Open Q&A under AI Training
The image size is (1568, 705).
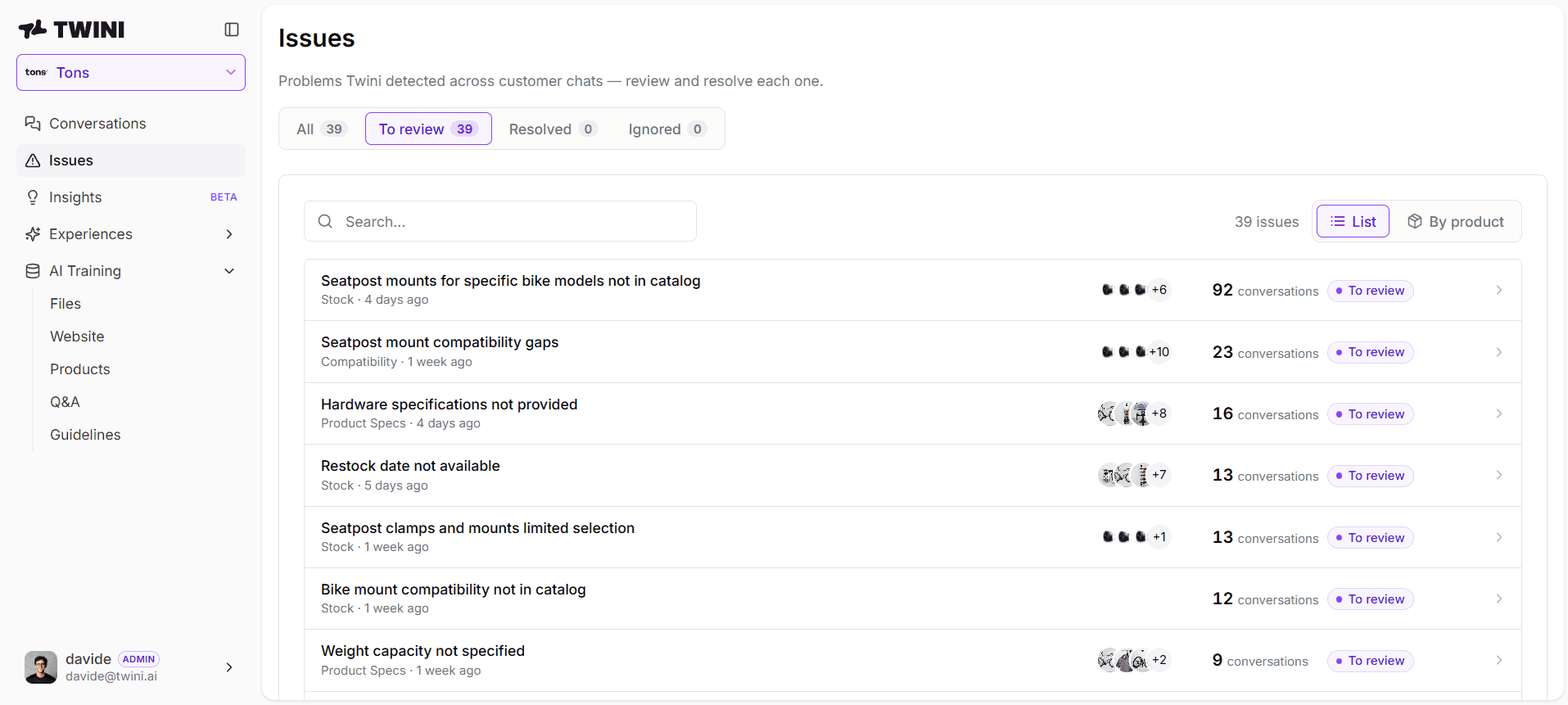tap(65, 402)
